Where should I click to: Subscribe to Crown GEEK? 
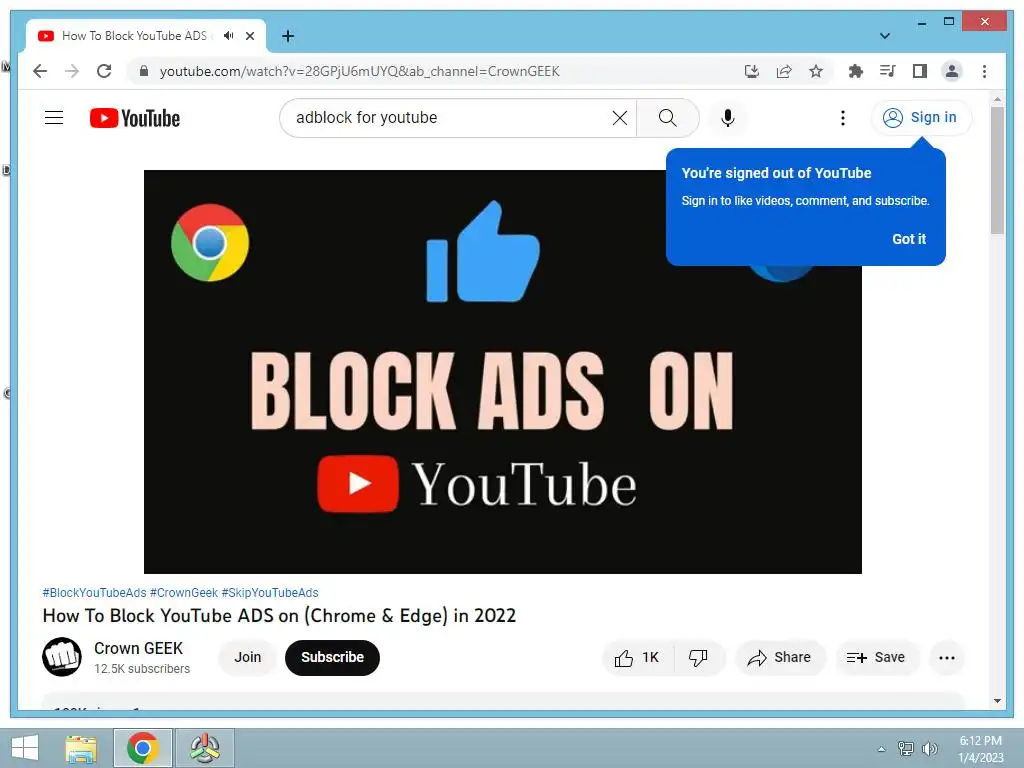click(332, 657)
